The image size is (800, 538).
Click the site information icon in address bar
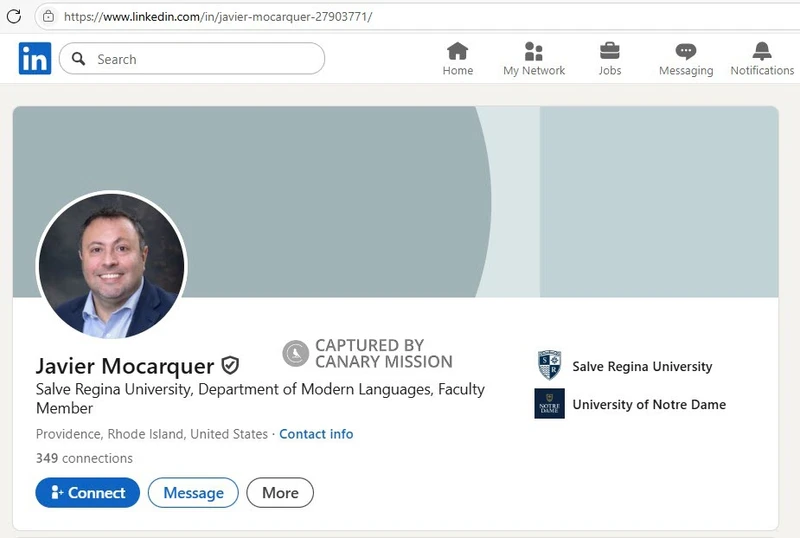(47, 16)
